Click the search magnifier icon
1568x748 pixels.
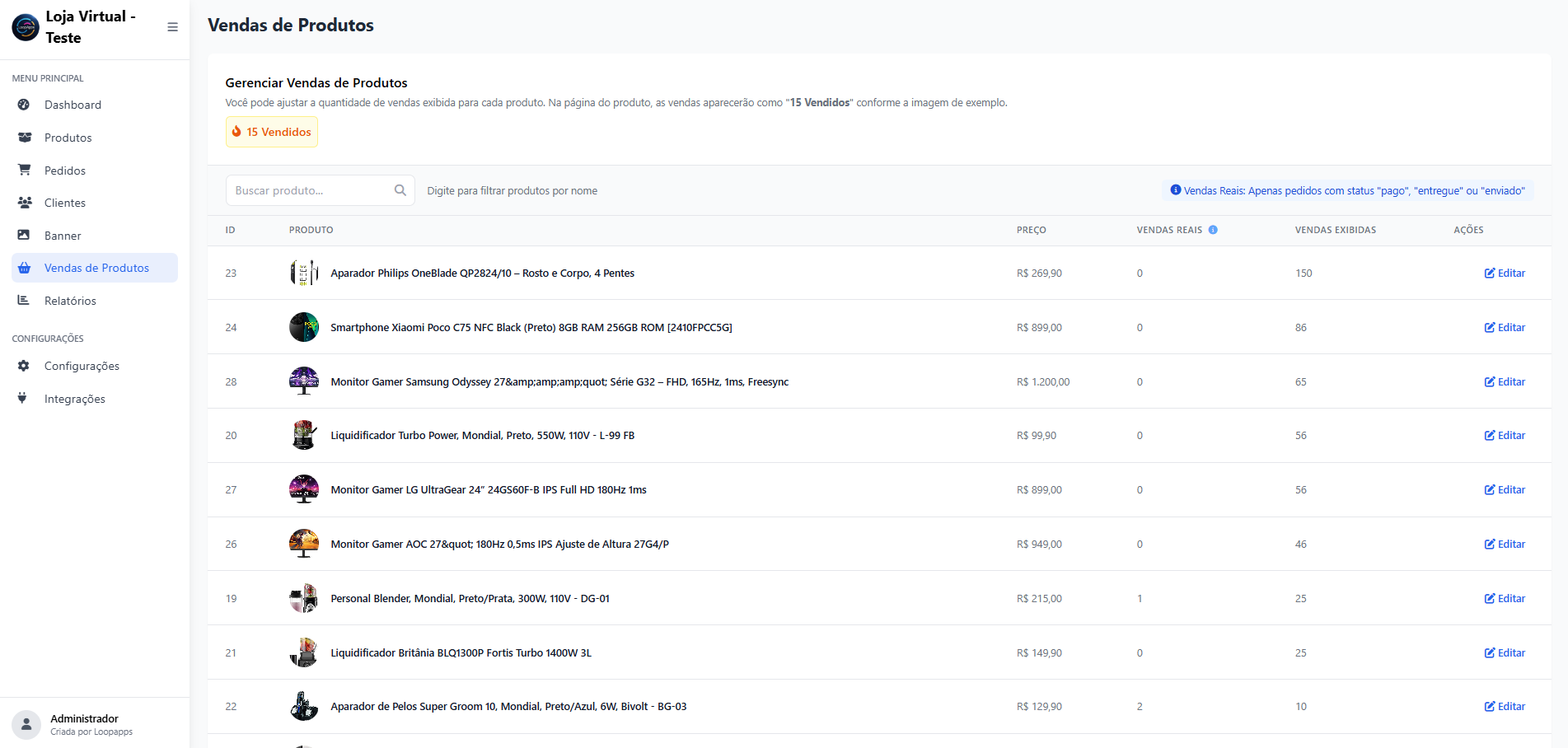(x=400, y=190)
